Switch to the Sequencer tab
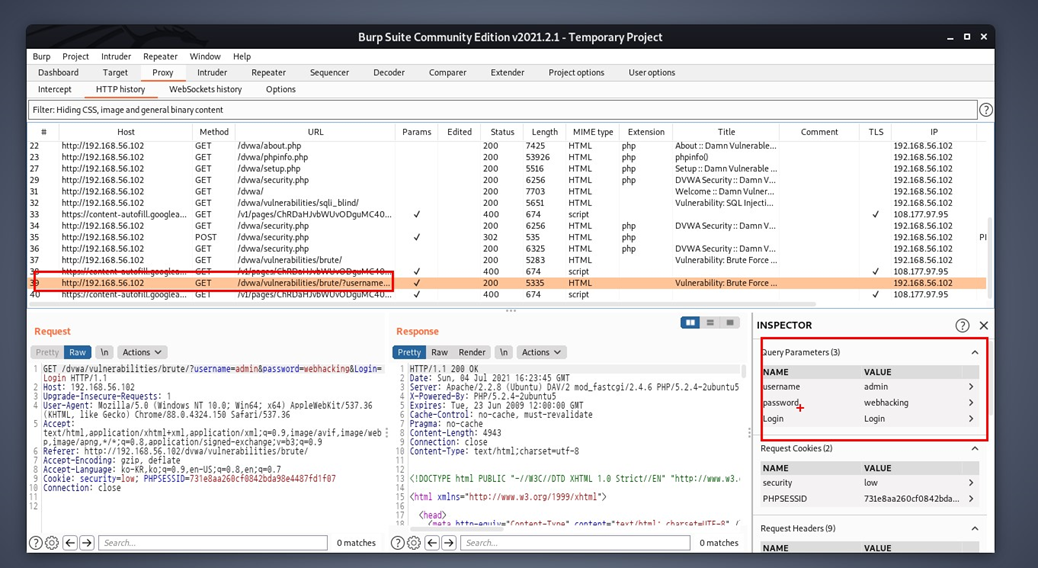 tap(329, 73)
